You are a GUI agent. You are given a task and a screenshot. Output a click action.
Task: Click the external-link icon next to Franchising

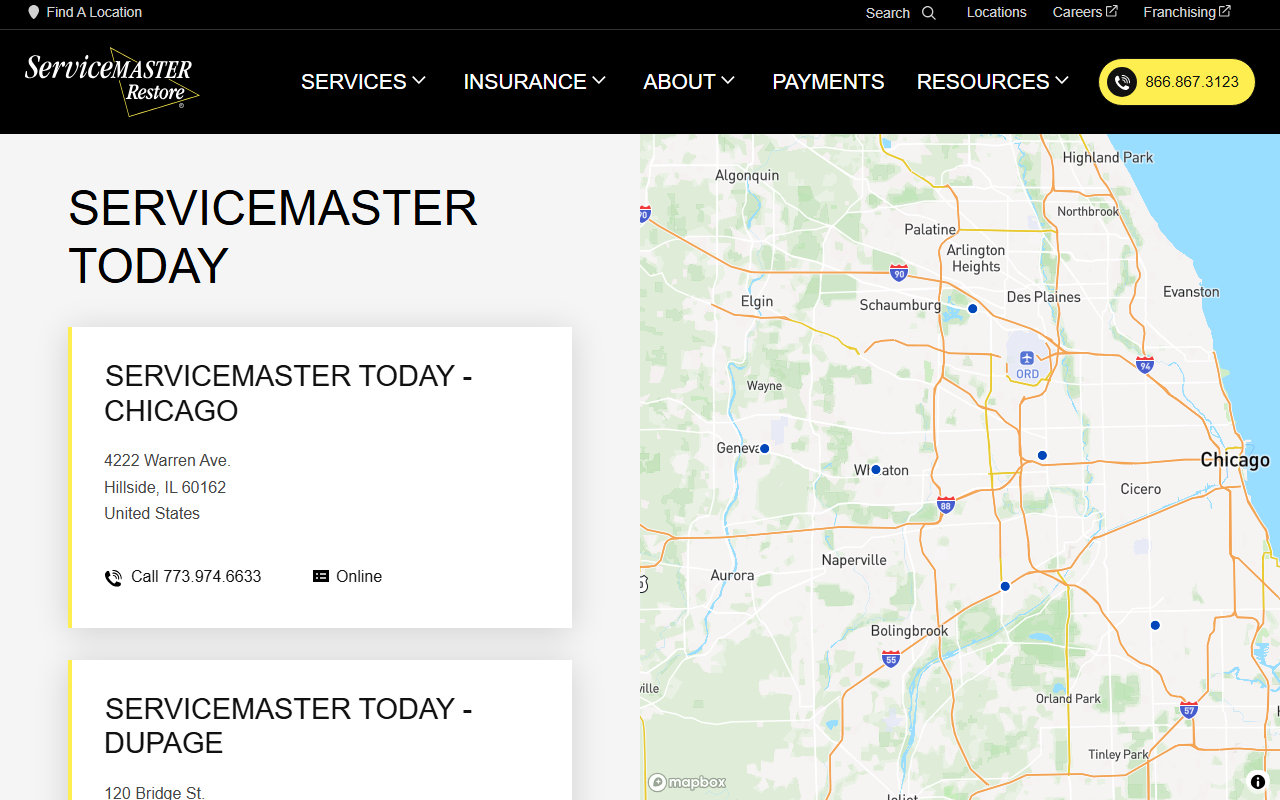(x=1224, y=11)
